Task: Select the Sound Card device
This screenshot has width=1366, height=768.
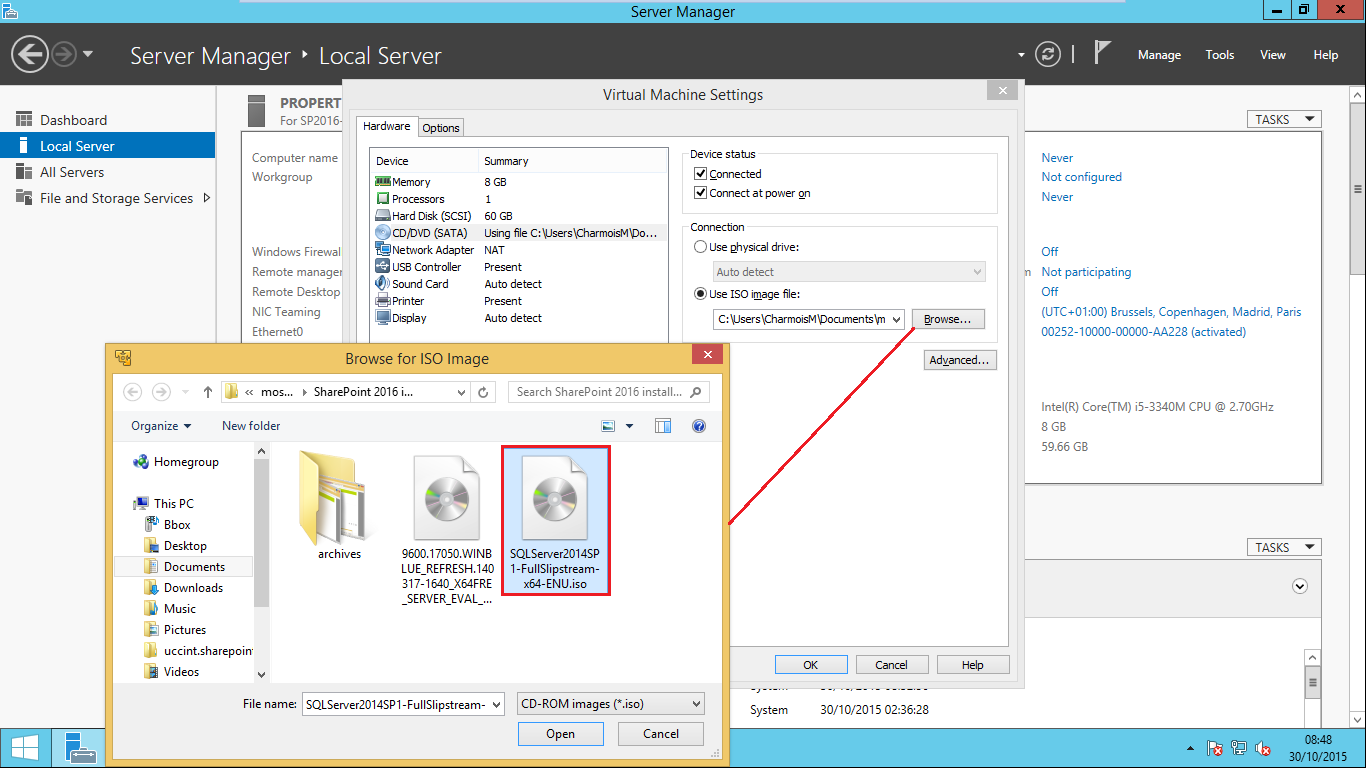Action: click(x=518, y=284)
